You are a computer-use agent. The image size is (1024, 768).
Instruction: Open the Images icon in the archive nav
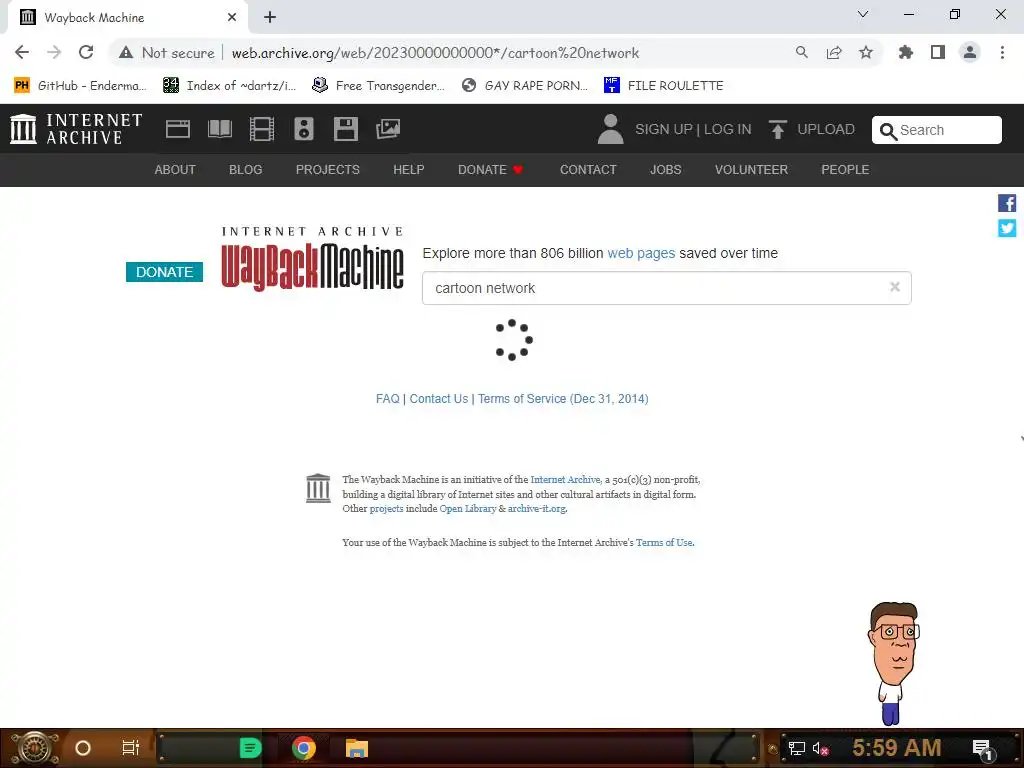(388, 129)
